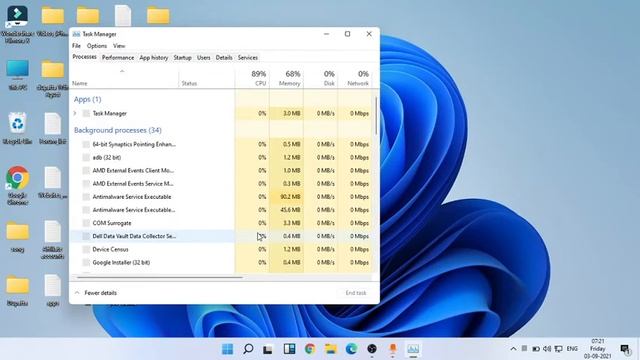Select the This PC desktop icon
Screen dimensions: 640x360
point(18,74)
